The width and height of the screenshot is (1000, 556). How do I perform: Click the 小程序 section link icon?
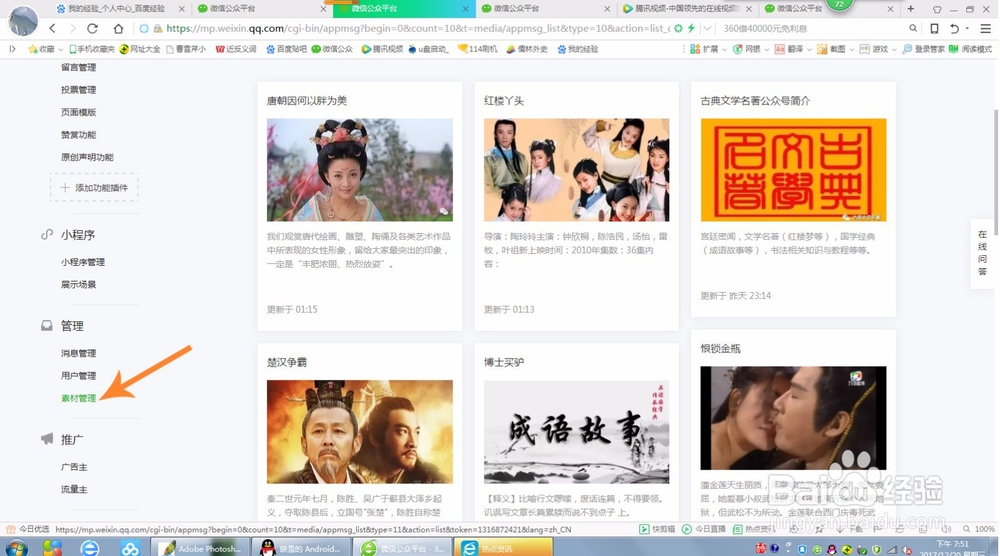[47, 235]
